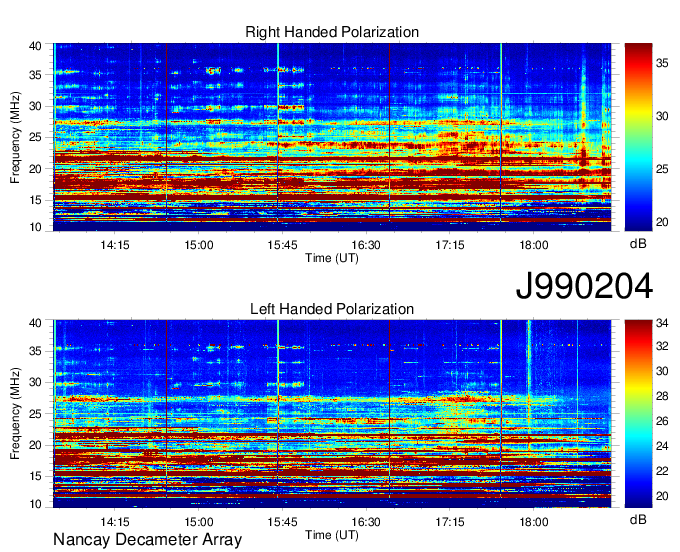Click the 25 MHz tick on the top plot
Screen dimensions: 680x552
pyautogui.click(x=35, y=137)
